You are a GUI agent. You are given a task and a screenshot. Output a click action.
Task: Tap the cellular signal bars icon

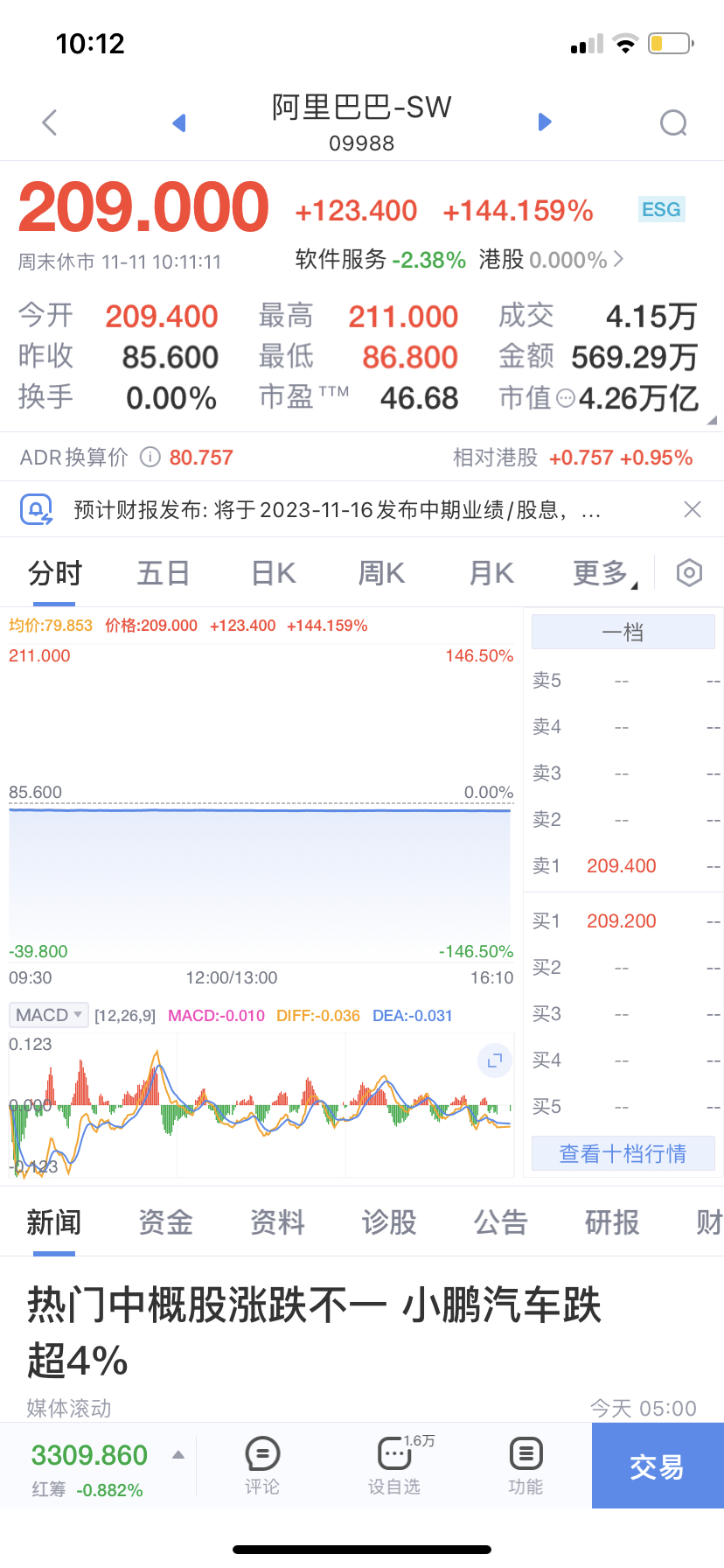tap(587, 44)
